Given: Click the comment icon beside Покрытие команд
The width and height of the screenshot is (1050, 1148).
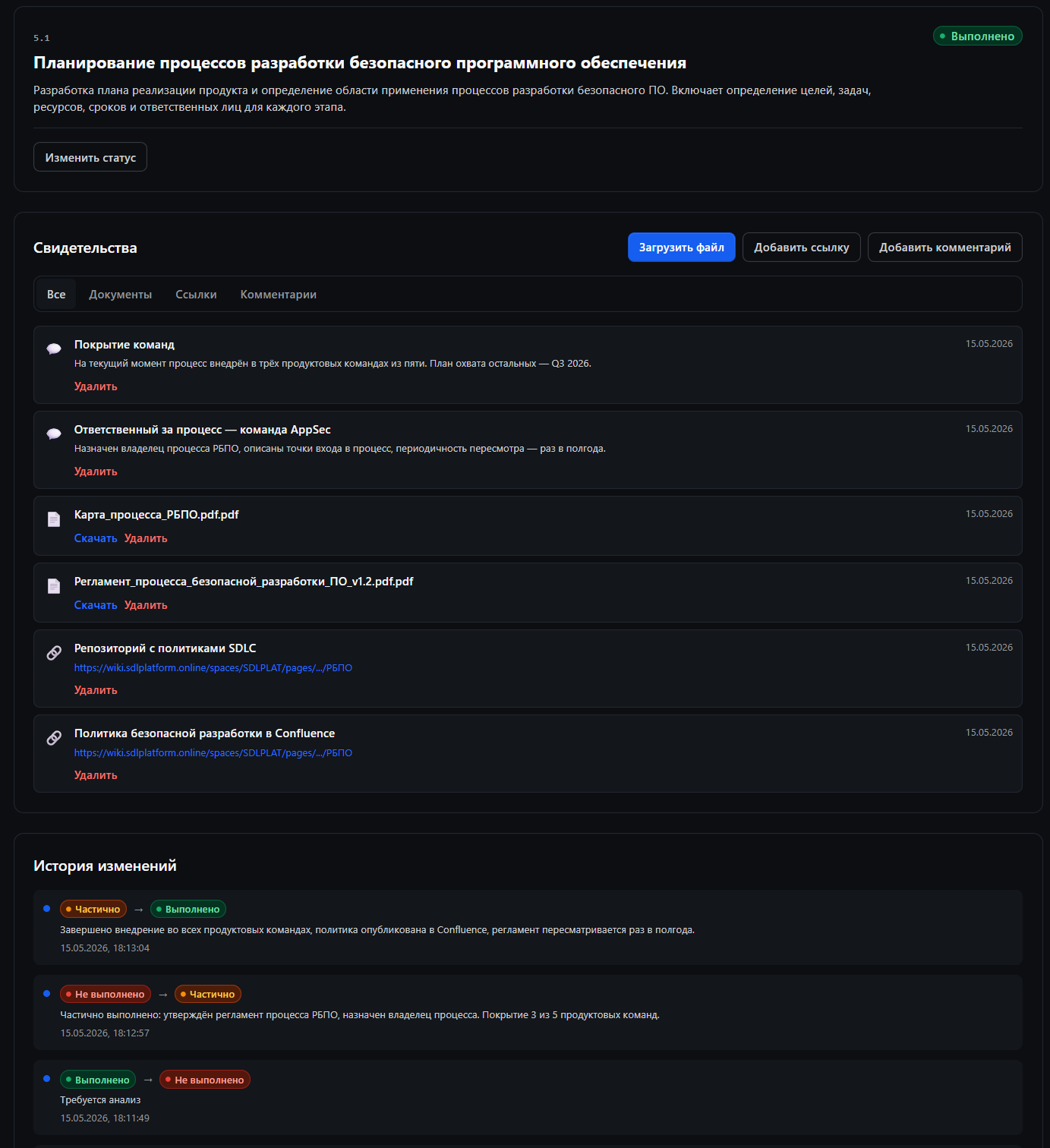Looking at the screenshot, I should [54, 349].
